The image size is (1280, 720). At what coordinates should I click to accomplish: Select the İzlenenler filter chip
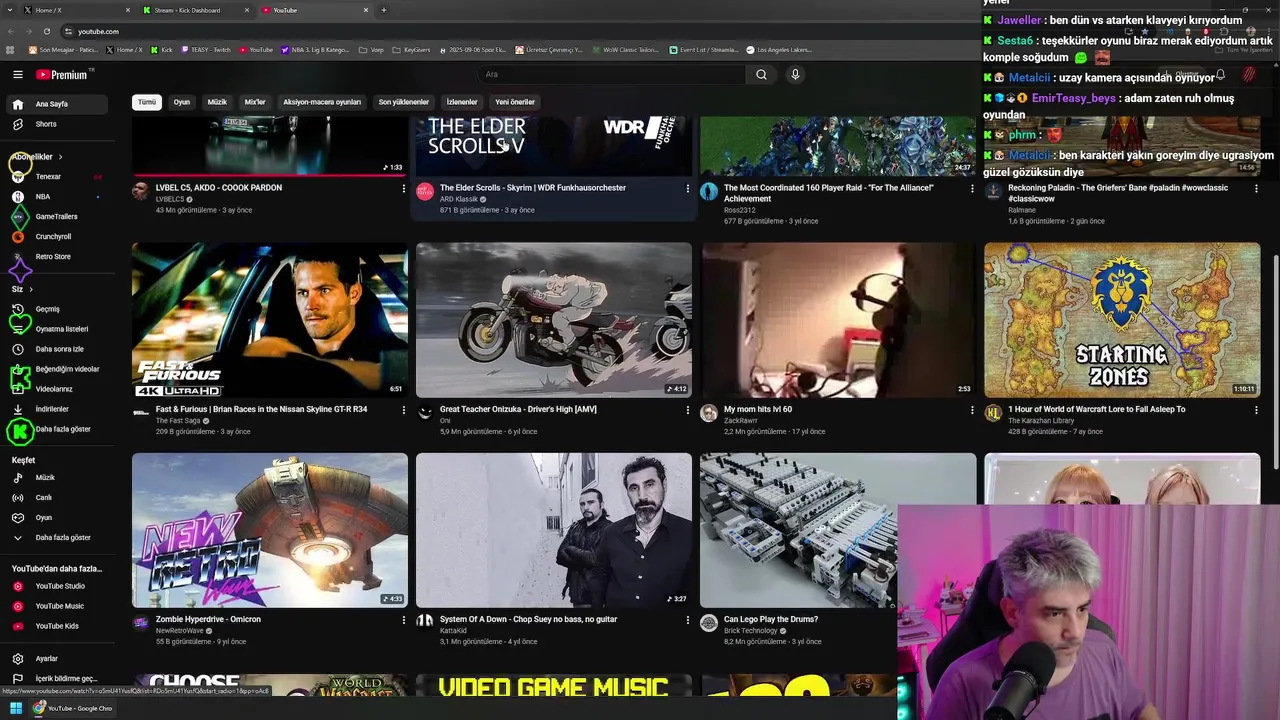coord(462,102)
